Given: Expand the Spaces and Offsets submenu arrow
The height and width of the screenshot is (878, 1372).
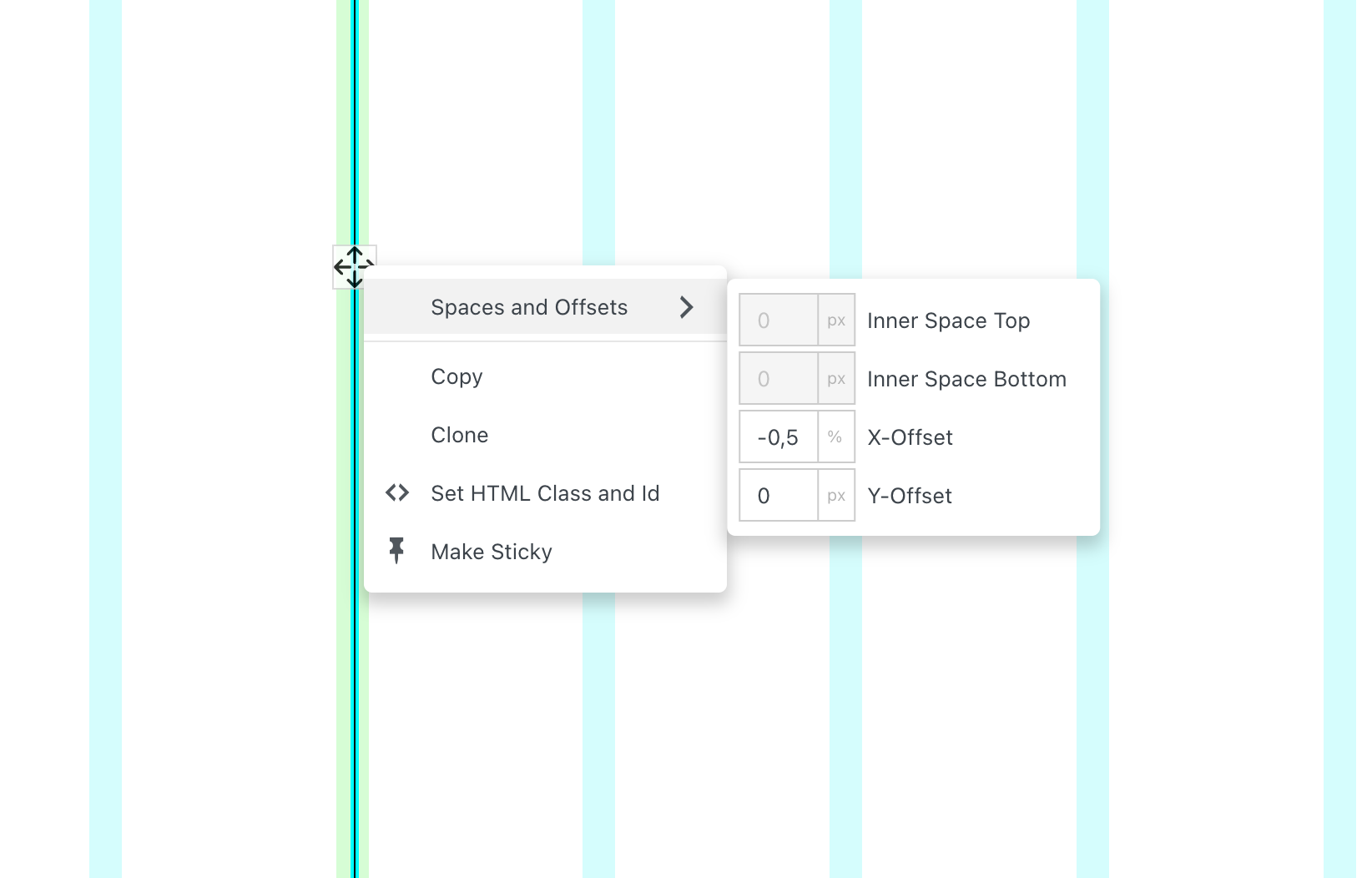Looking at the screenshot, I should (686, 307).
